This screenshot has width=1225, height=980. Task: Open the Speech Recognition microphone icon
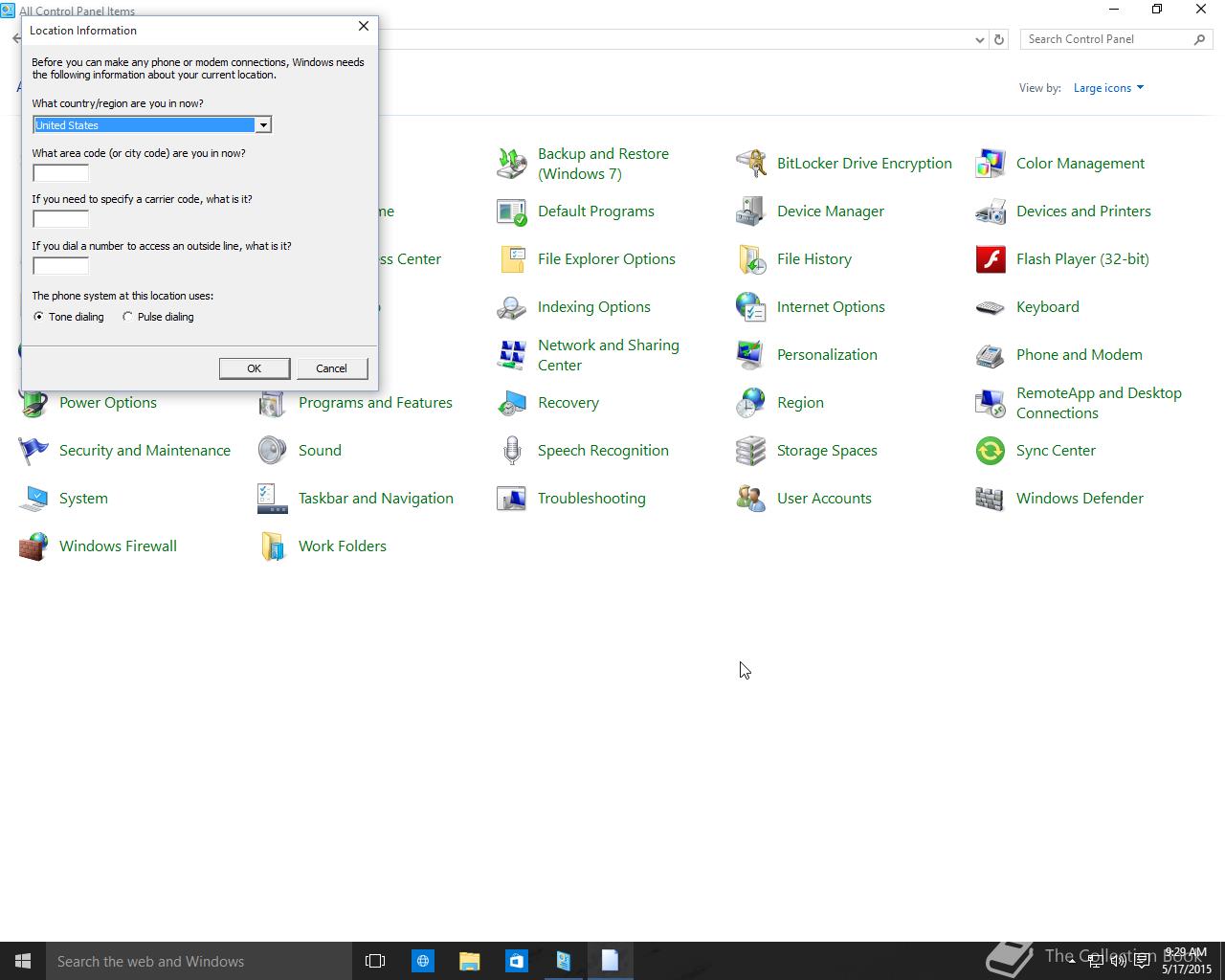[512, 451]
